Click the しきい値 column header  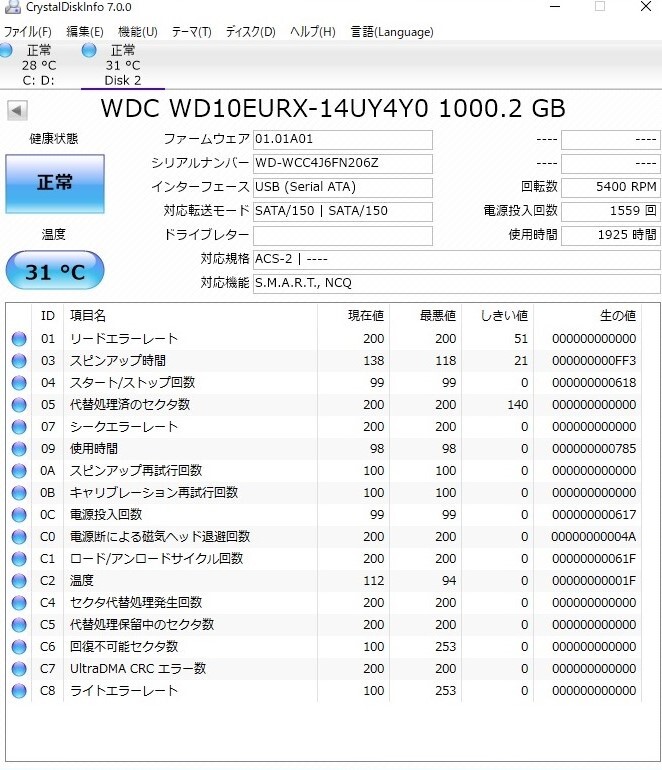pos(497,316)
